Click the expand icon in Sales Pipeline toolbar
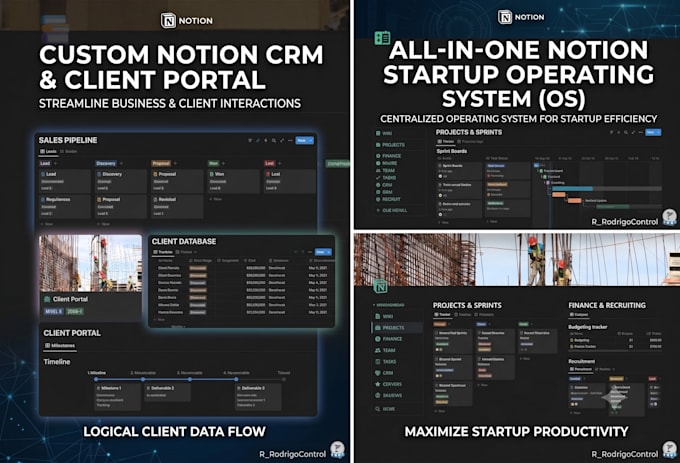 pos(282,140)
